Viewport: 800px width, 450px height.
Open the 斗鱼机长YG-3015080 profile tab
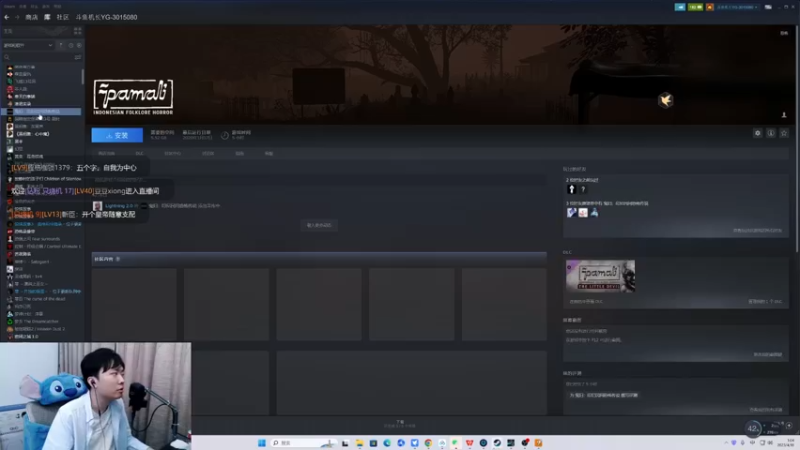[x=107, y=17]
